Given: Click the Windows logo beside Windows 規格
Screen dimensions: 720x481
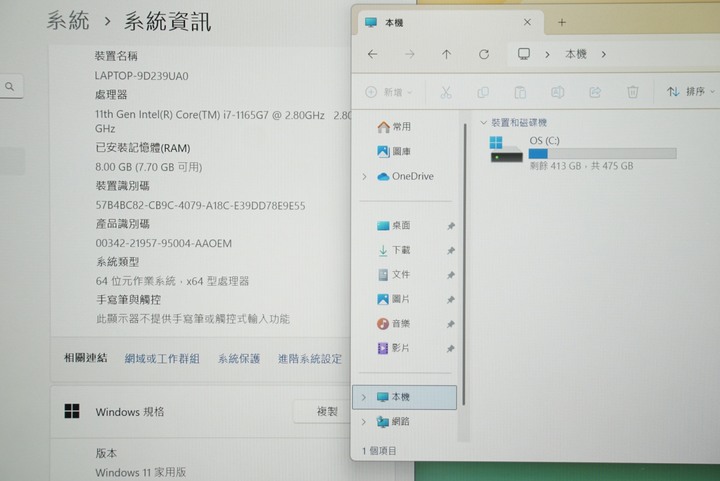Looking at the screenshot, I should click(x=72, y=411).
